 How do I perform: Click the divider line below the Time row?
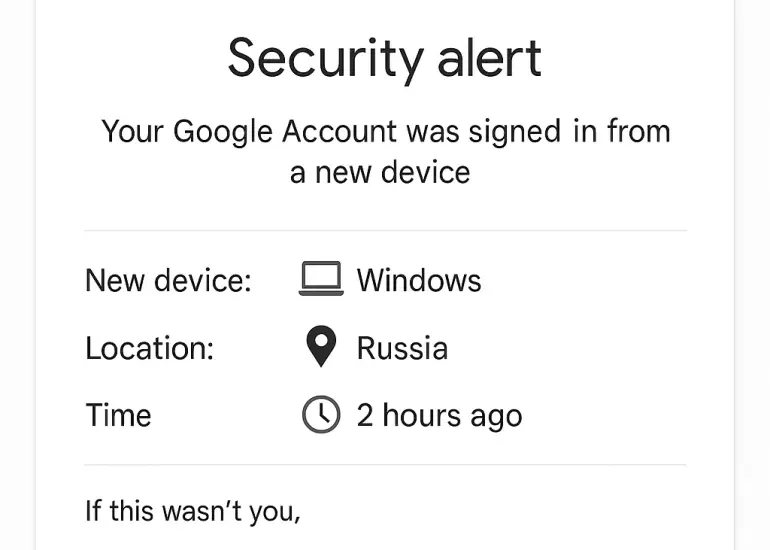tap(385, 465)
